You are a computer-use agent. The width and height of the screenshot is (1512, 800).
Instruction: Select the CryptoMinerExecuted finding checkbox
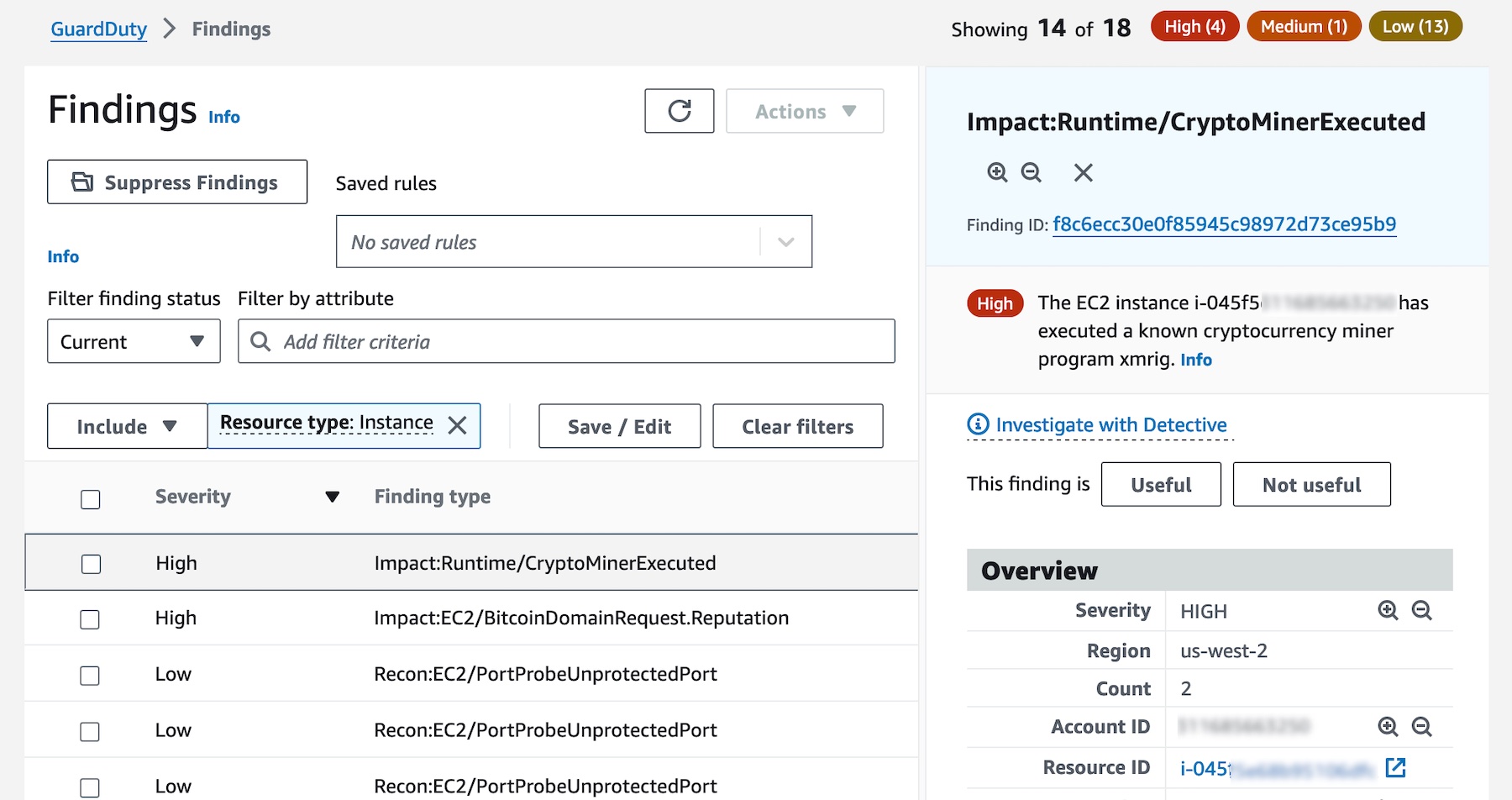coord(91,564)
